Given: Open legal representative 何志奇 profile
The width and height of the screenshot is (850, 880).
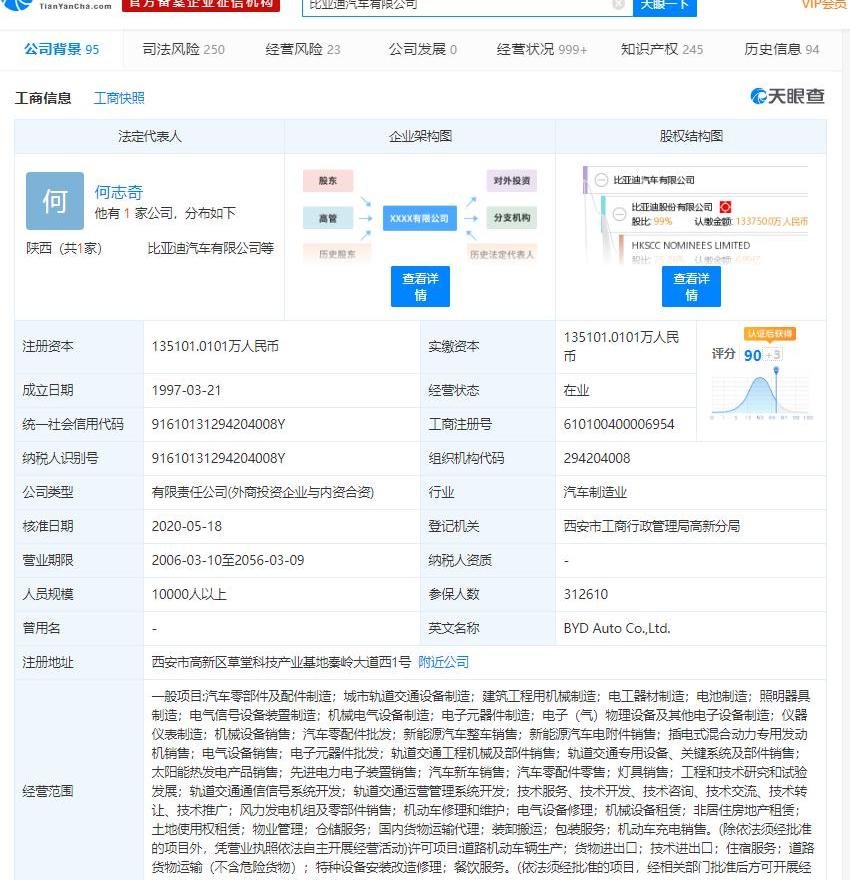Looking at the screenshot, I should tap(118, 192).
